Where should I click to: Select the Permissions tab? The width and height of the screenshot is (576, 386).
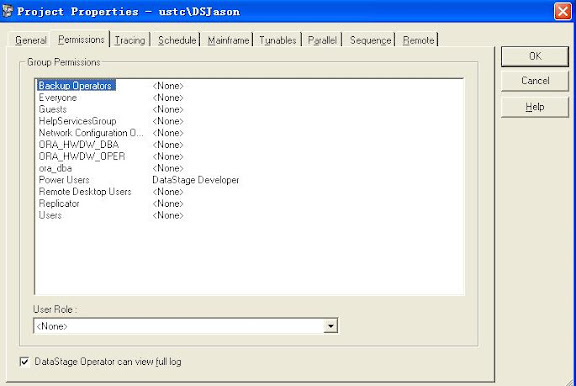point(81,39)
